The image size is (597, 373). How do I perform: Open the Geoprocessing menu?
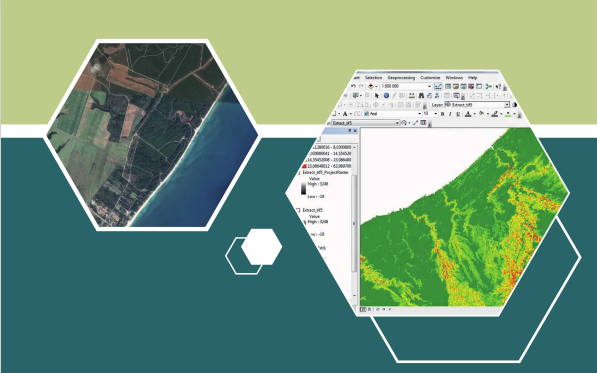(x=401, y=78)
